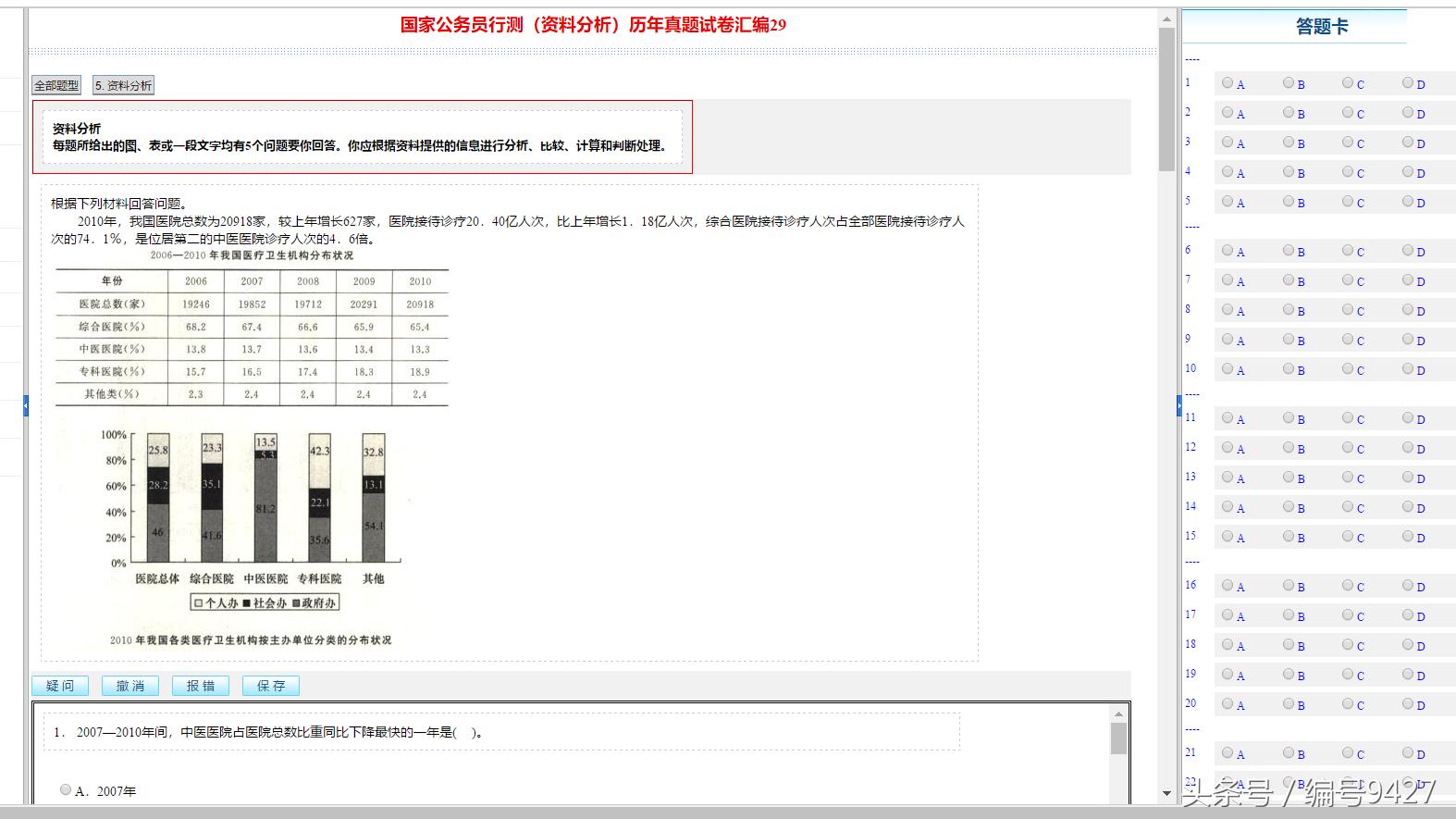Select B for question 14 on answer card
The image size is (1456, 819).
1289,506
